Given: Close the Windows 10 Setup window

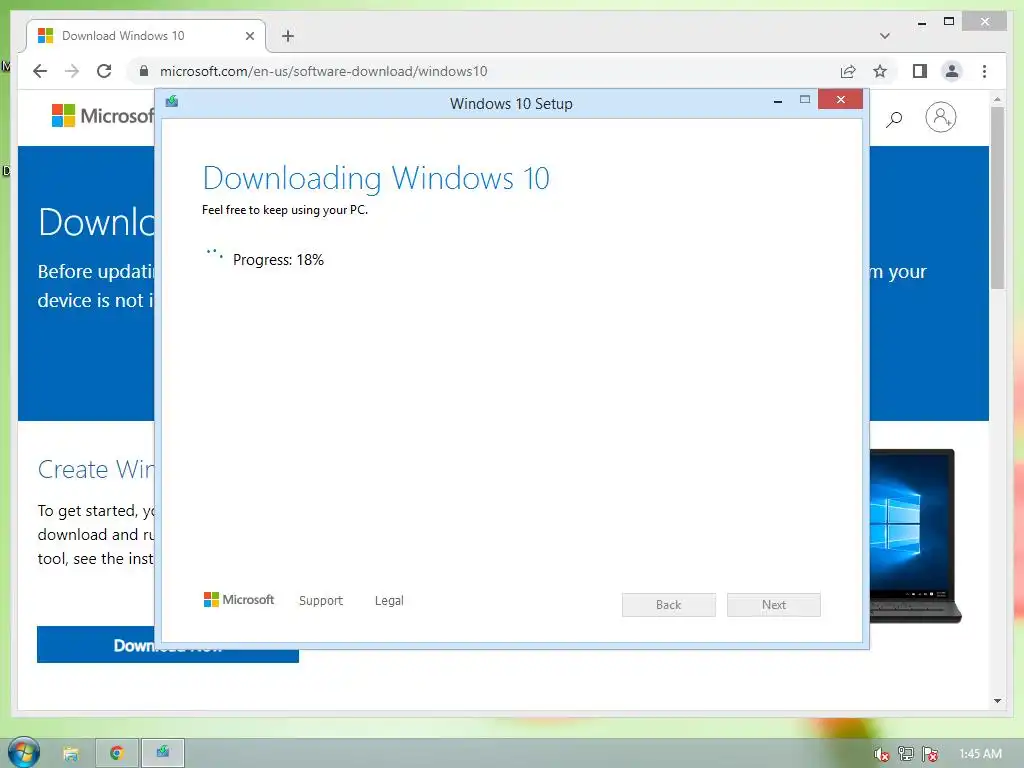Looking at the screenshot, I should (x=840, y=99).
